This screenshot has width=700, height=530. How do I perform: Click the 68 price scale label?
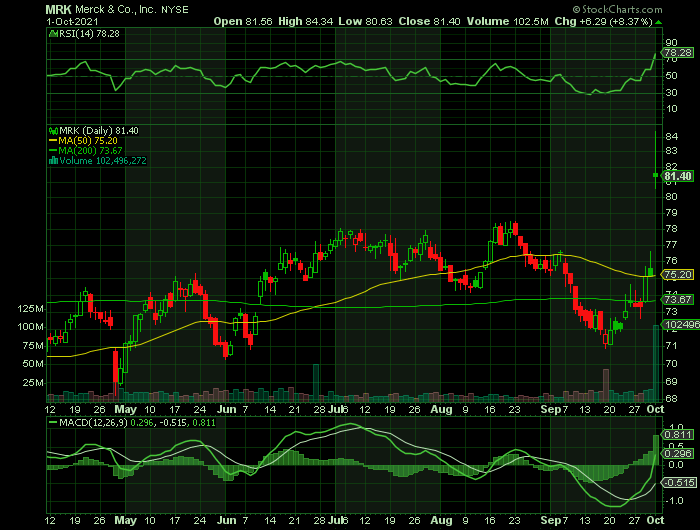(x=671, y=398)
